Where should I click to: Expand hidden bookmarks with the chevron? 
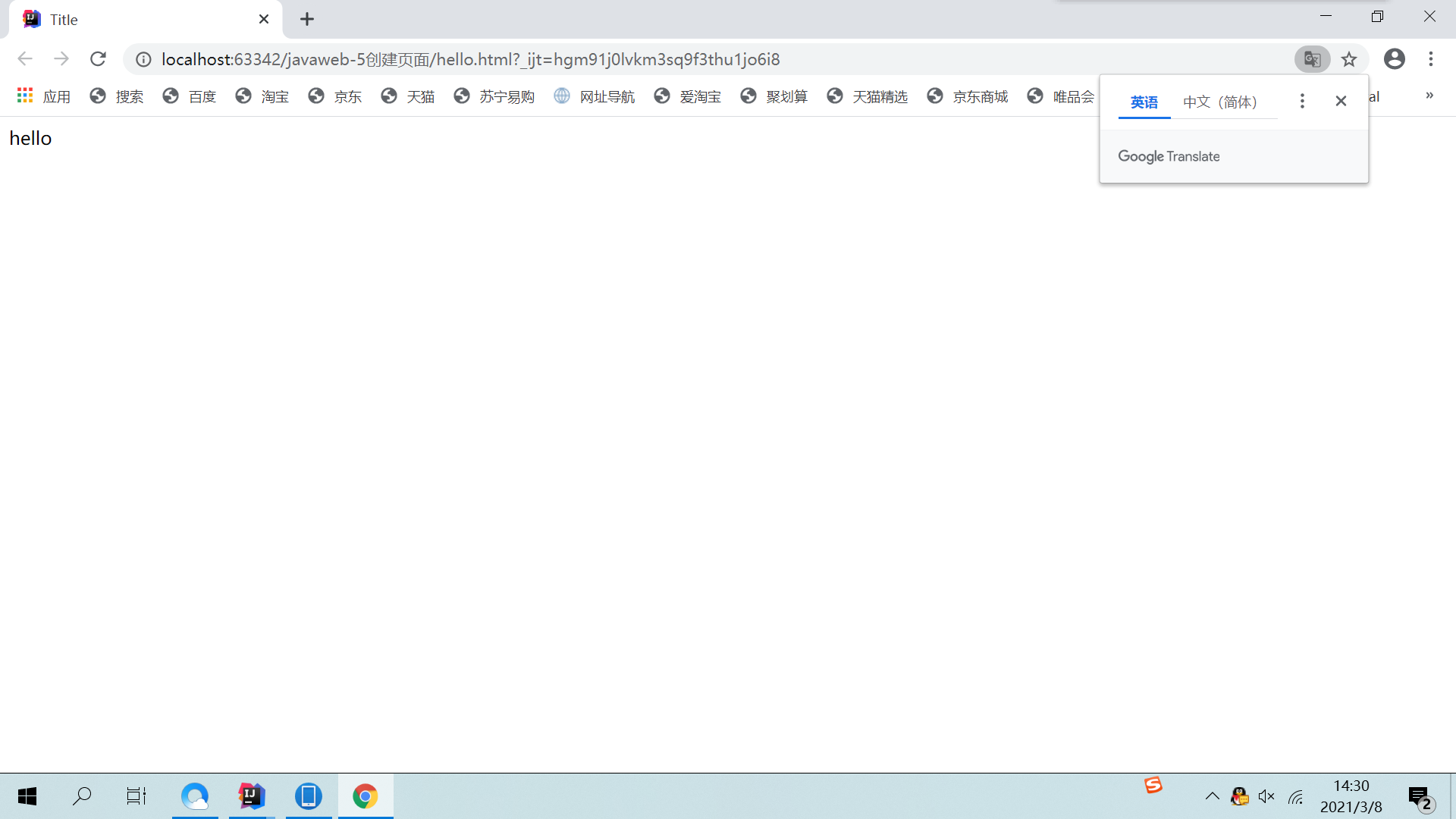point(1429,96)
